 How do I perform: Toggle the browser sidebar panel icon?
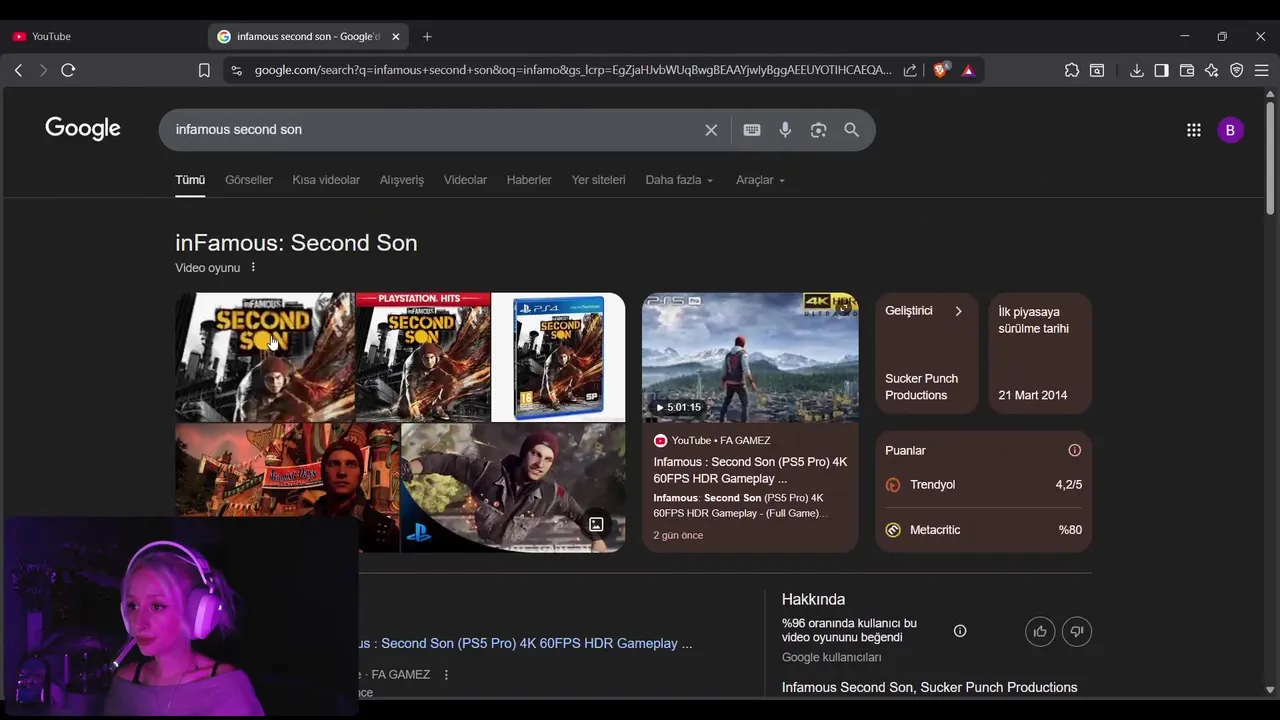point(1161,70)
